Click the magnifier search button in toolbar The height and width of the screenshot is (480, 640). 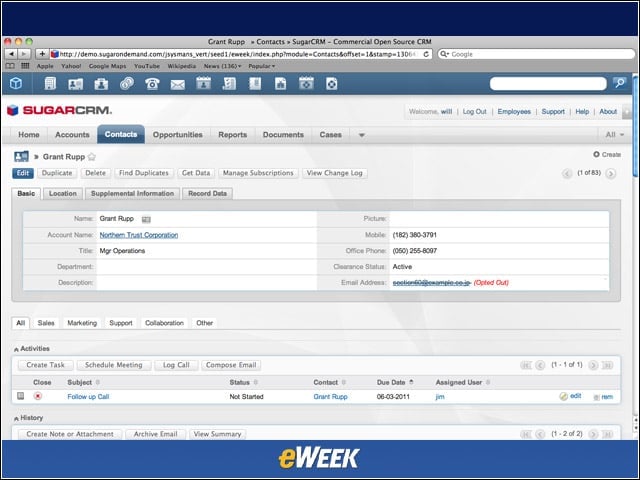click(619, 83)
